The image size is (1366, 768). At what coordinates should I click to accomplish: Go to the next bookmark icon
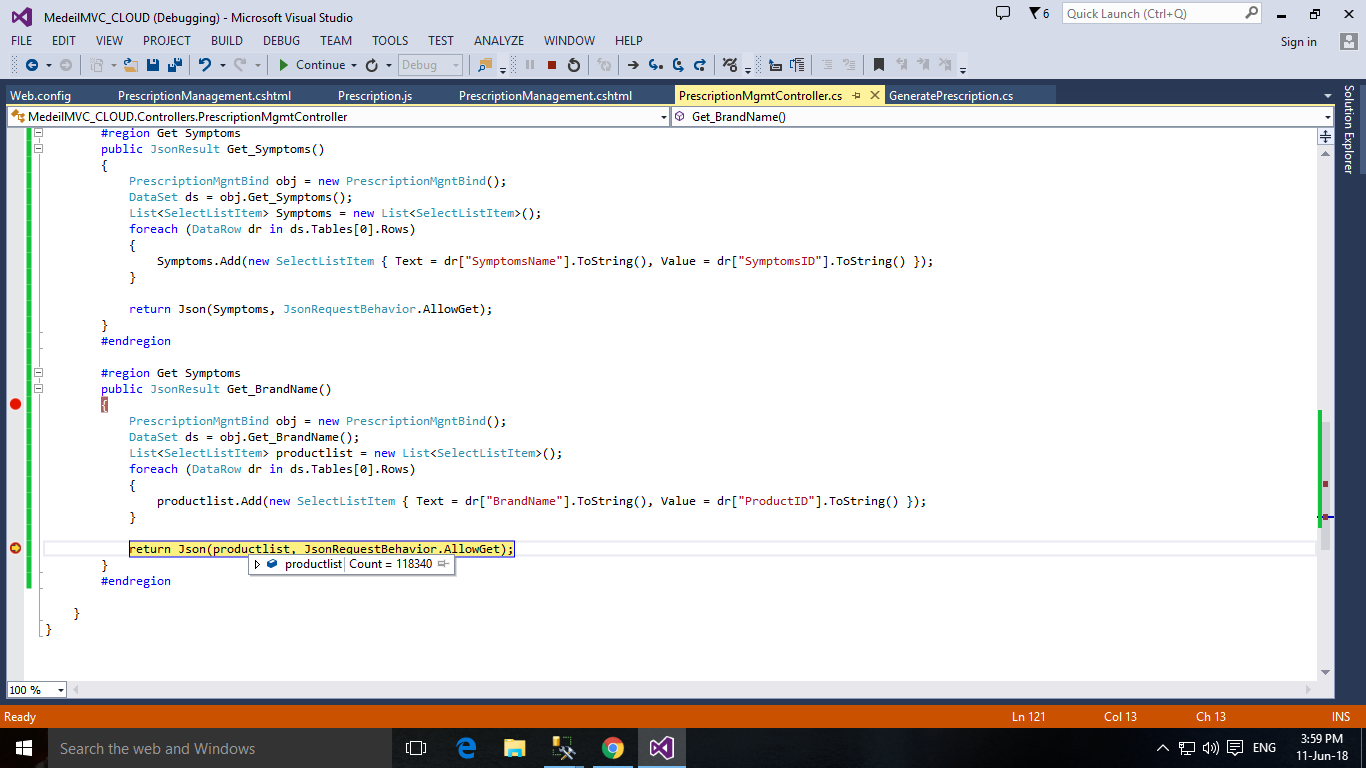point(923,65)
